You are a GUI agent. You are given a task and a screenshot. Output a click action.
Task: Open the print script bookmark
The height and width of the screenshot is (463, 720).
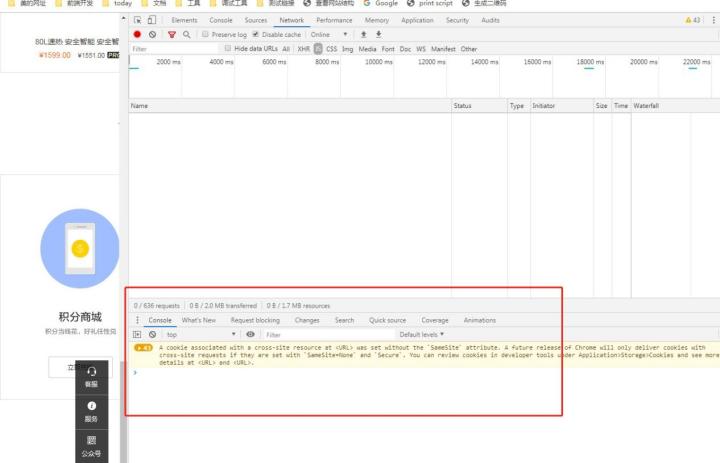(429, 3)
